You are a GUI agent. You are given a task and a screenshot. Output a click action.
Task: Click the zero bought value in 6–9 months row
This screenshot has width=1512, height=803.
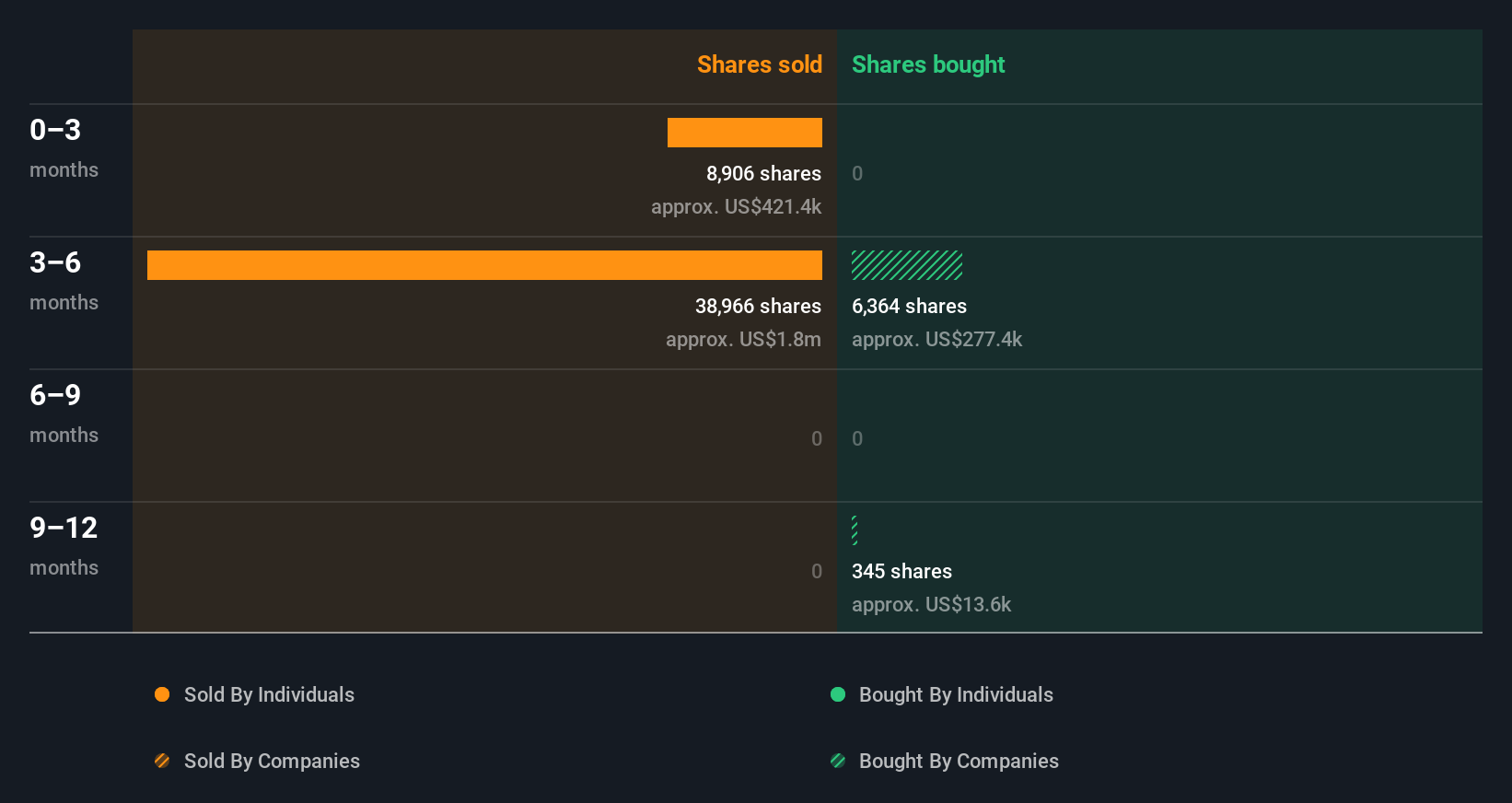[x=857, y=438]
